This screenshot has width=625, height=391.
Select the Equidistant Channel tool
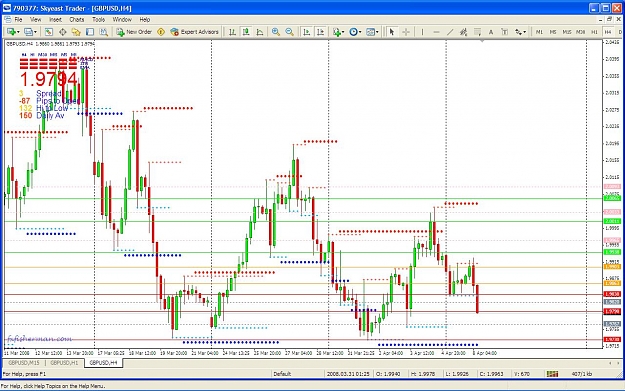coord(464,32)
